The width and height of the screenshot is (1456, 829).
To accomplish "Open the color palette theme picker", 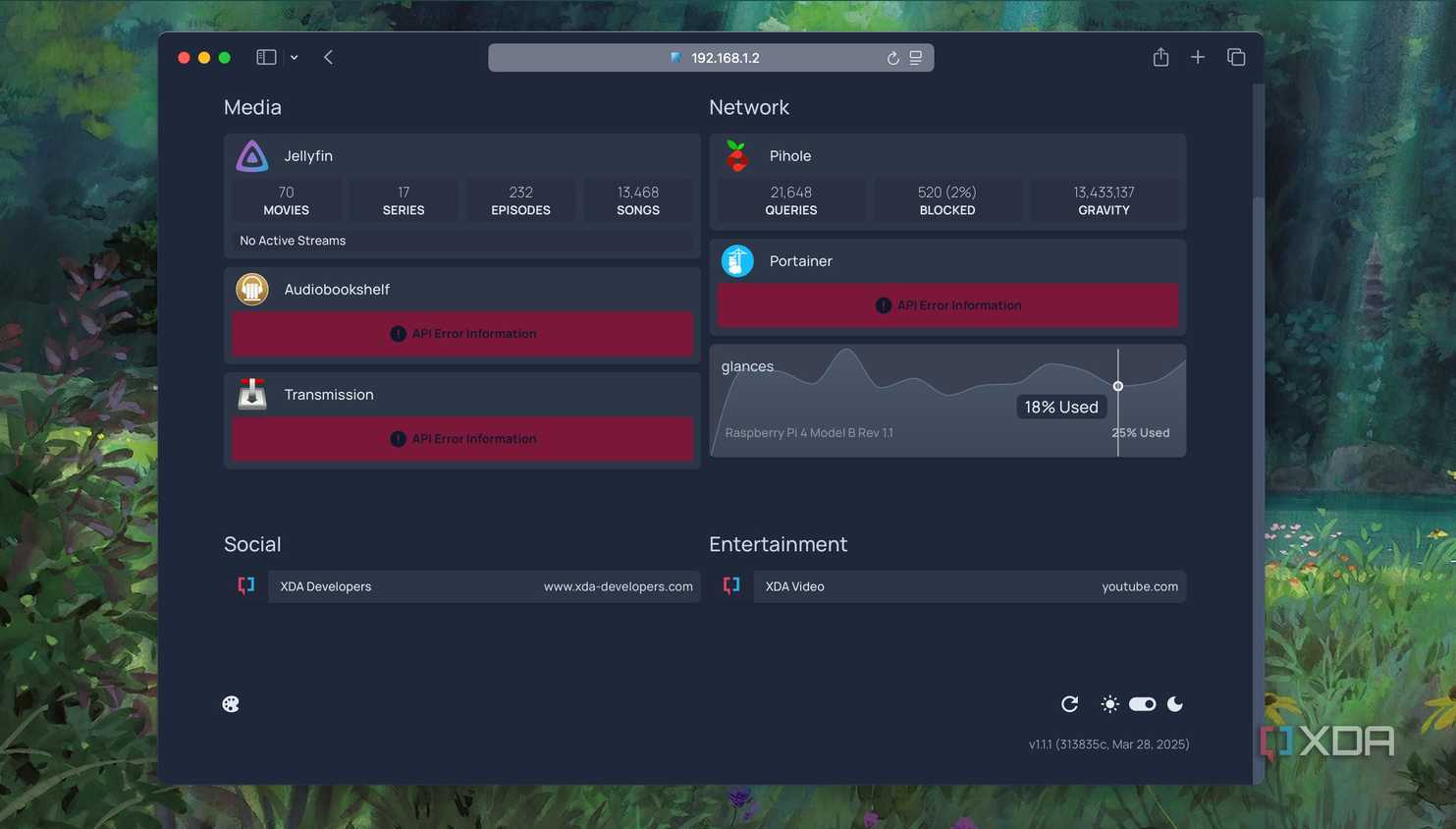I will click(231, 704).
